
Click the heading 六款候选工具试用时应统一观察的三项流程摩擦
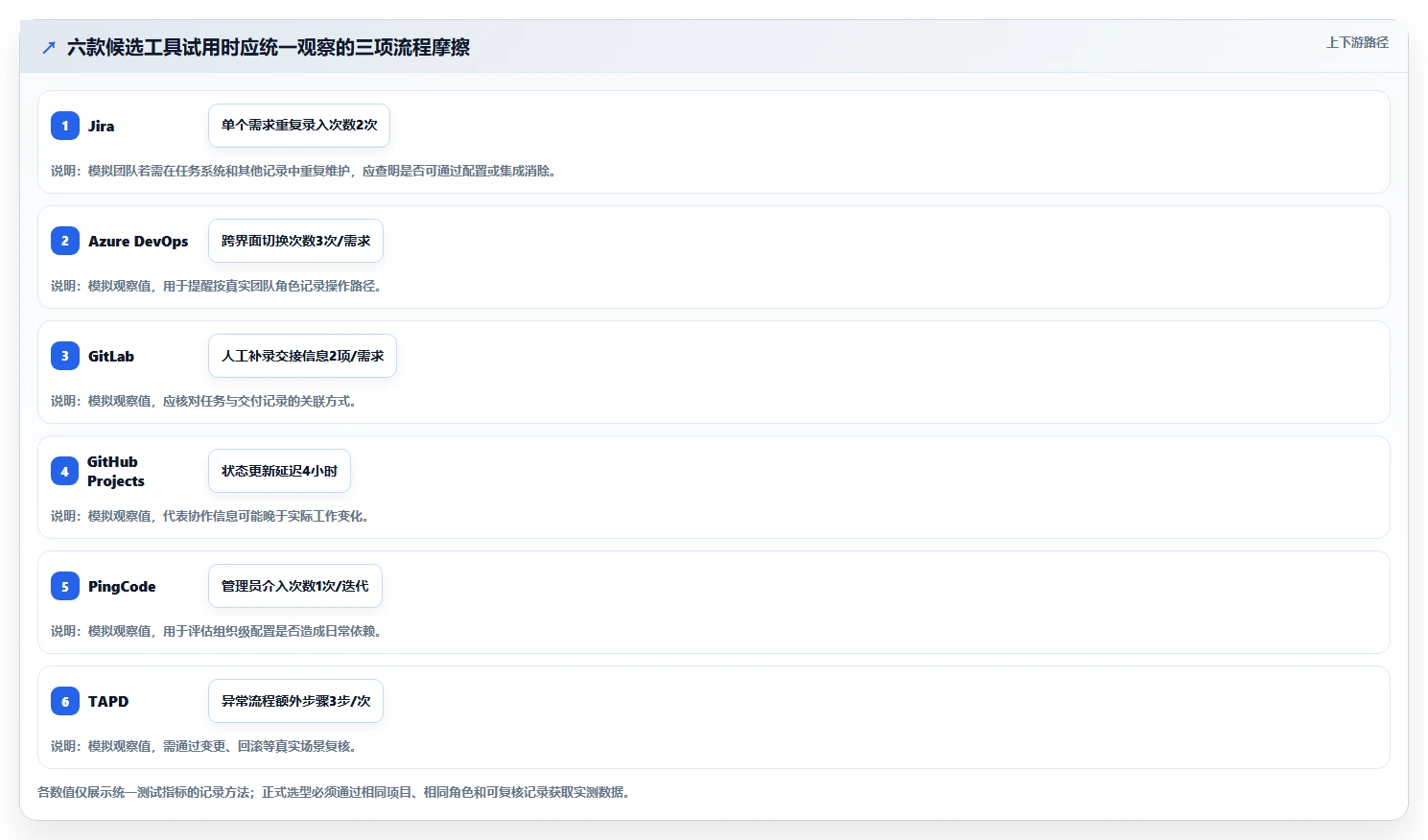(x=269, y=47)
